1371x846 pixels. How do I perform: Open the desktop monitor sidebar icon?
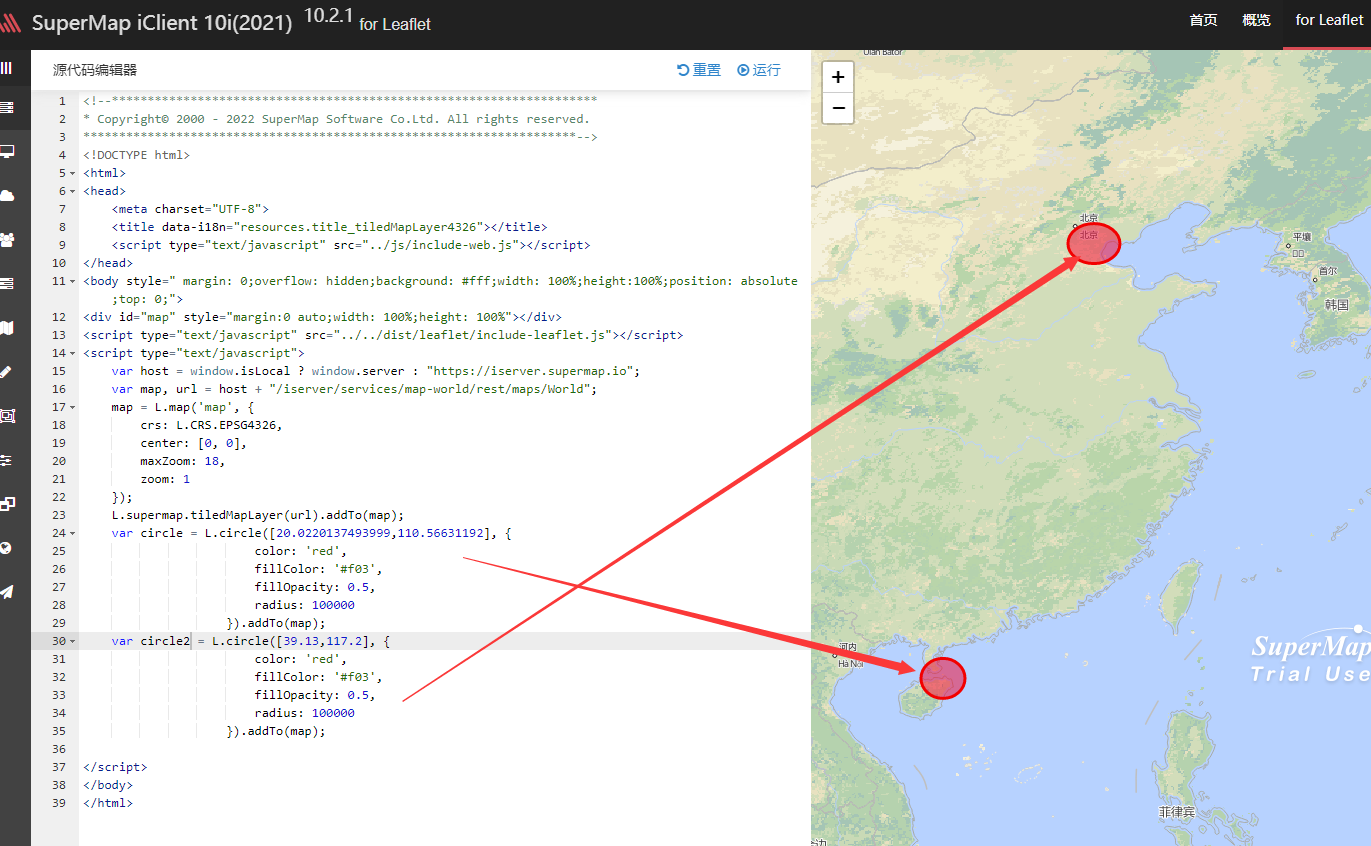tap(7, 151)
